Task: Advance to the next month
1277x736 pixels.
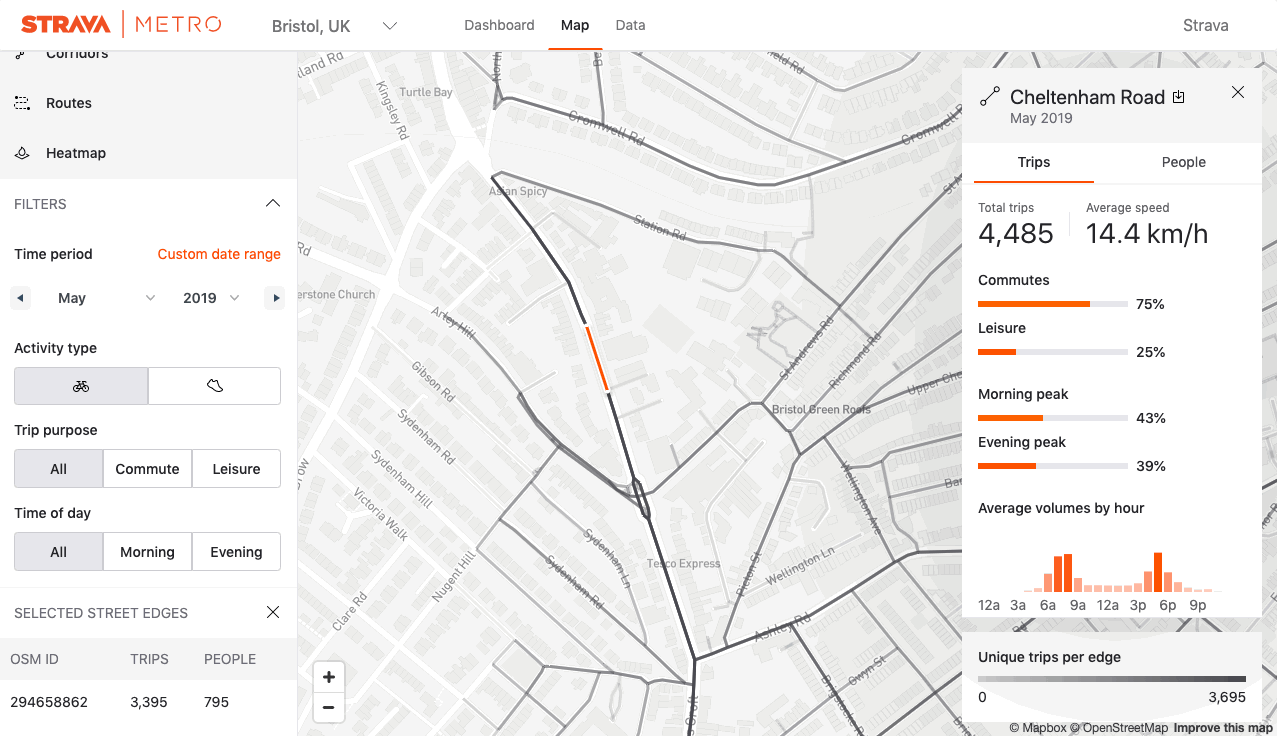Action: click(x=274, y=298)
